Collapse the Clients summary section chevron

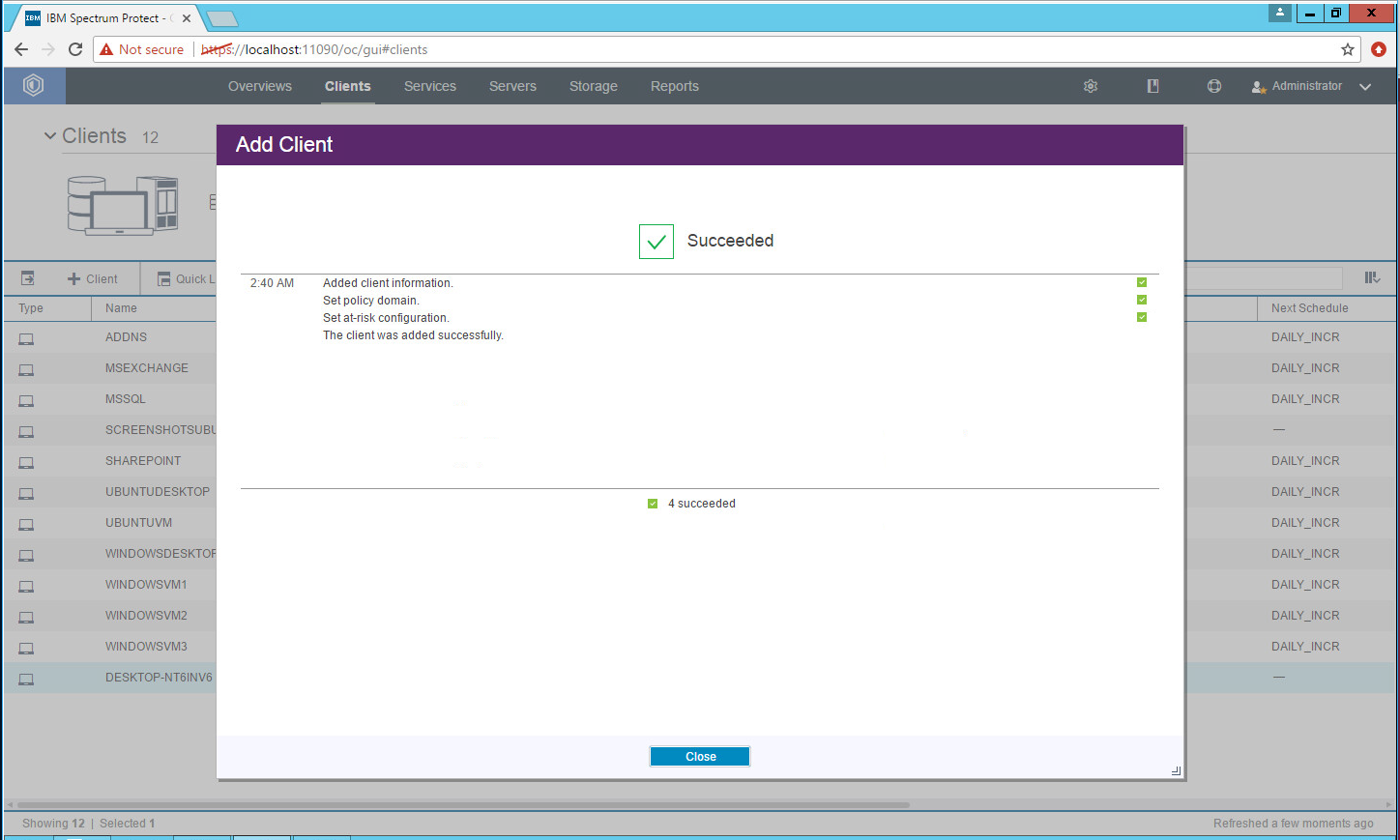pyautogui.click(x=50, y=136)
